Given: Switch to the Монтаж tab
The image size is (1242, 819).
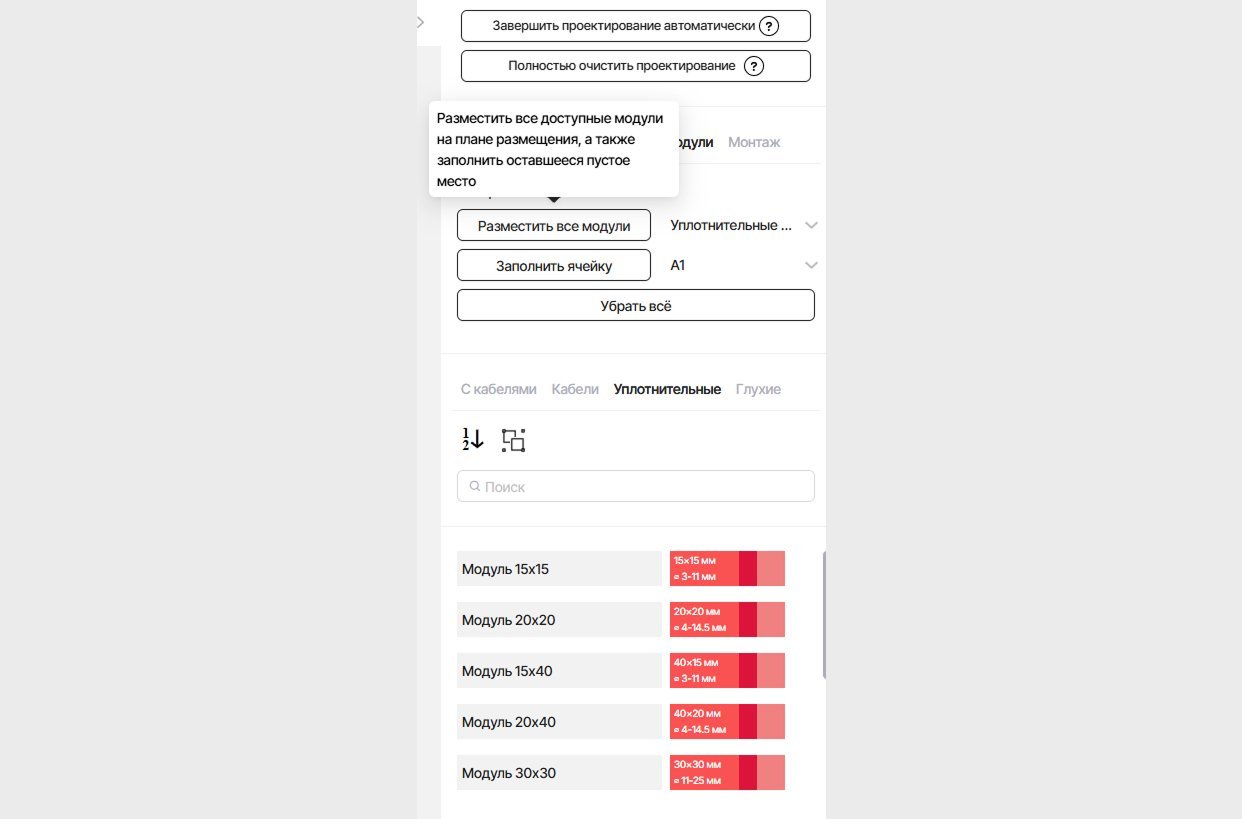Looking at the screenshot, I should pyautogui.click(x=754, y=142).
